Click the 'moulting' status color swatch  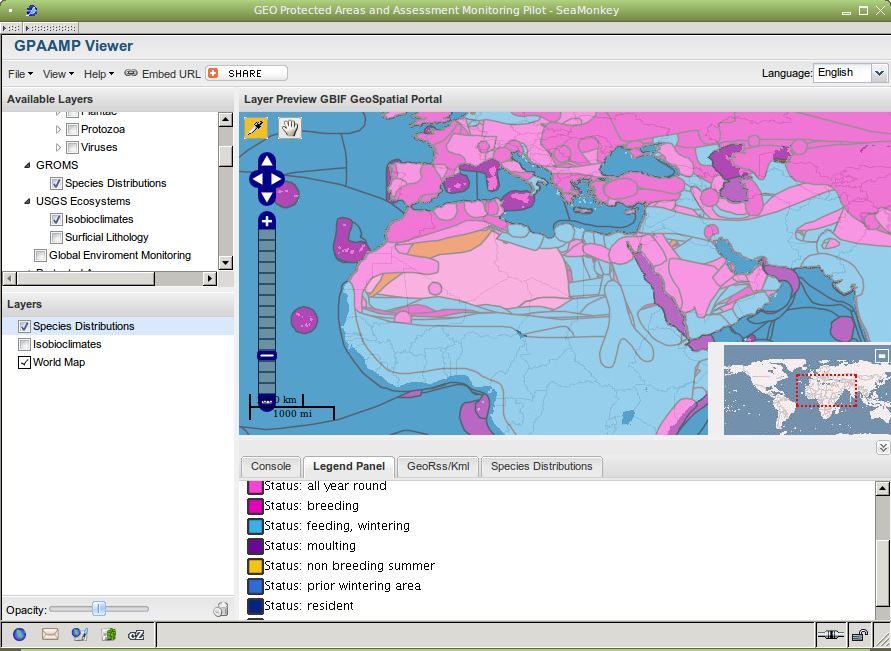tap(255, 546)
